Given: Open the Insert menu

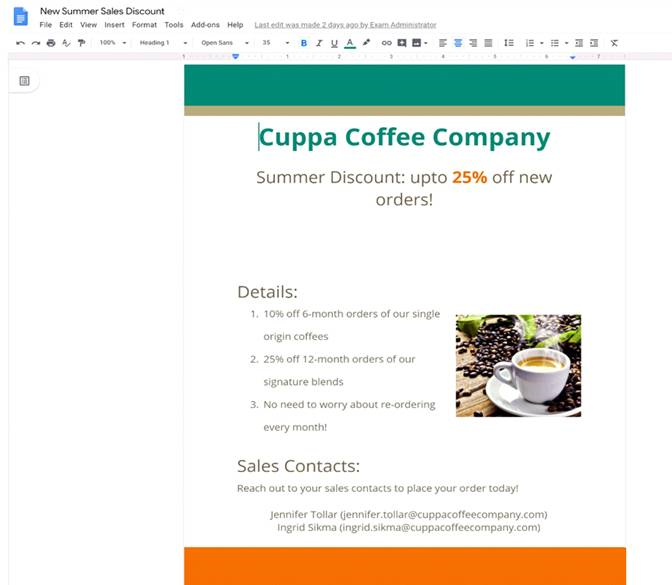Looking at the screenshot, I should pos(115,25).
